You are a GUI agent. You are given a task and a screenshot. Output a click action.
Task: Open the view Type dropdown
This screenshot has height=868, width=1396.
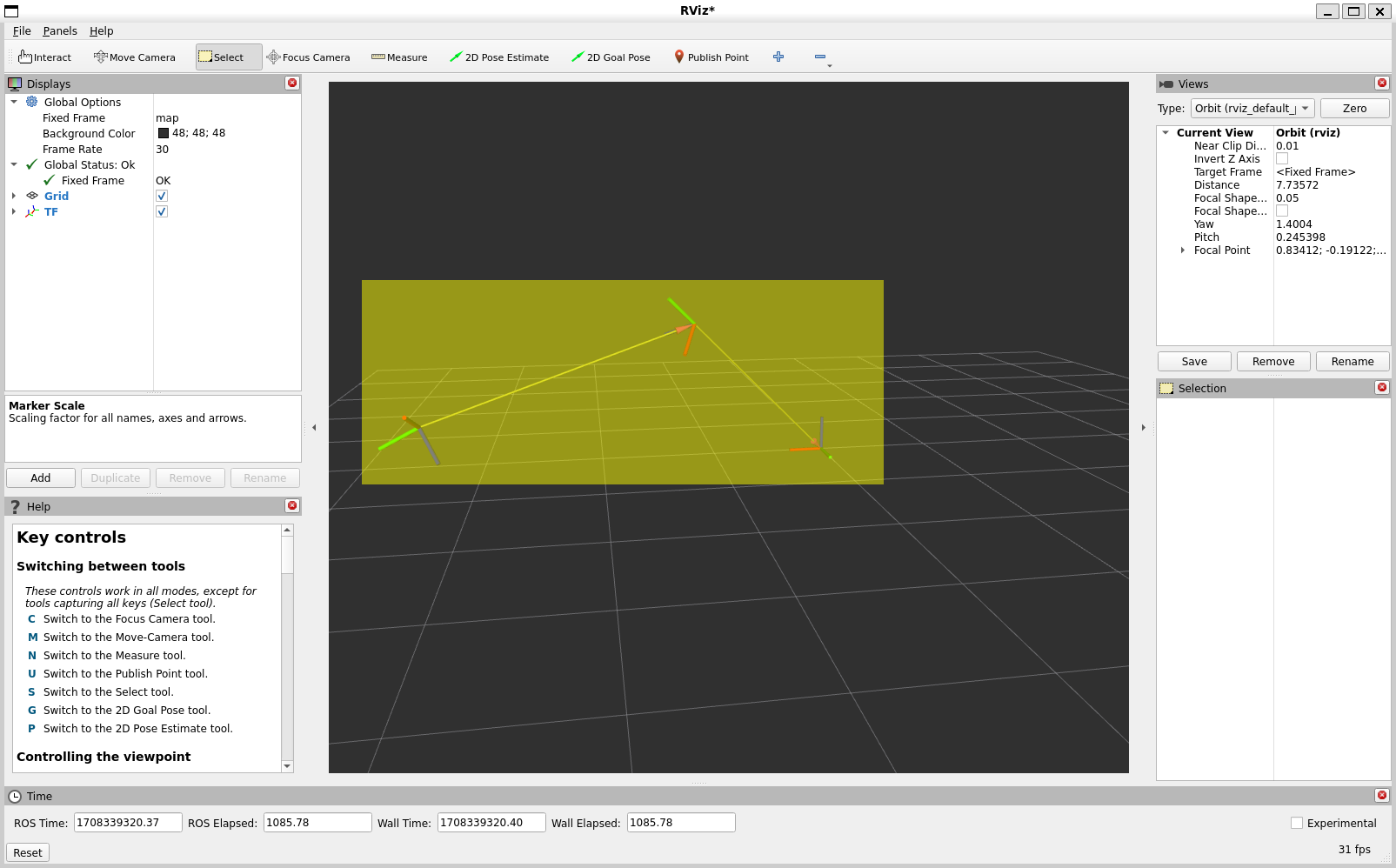point(1252,109)
